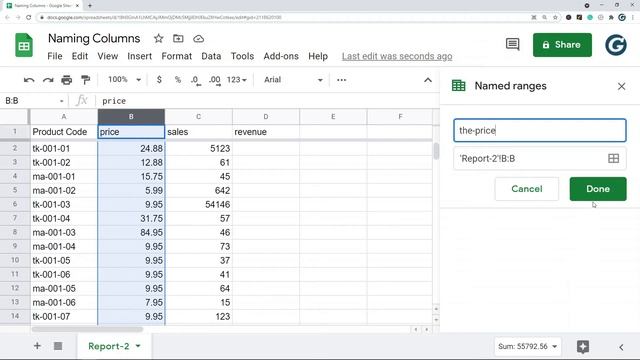Click the Print icon
640x360 pixels.
coord(67,80)
